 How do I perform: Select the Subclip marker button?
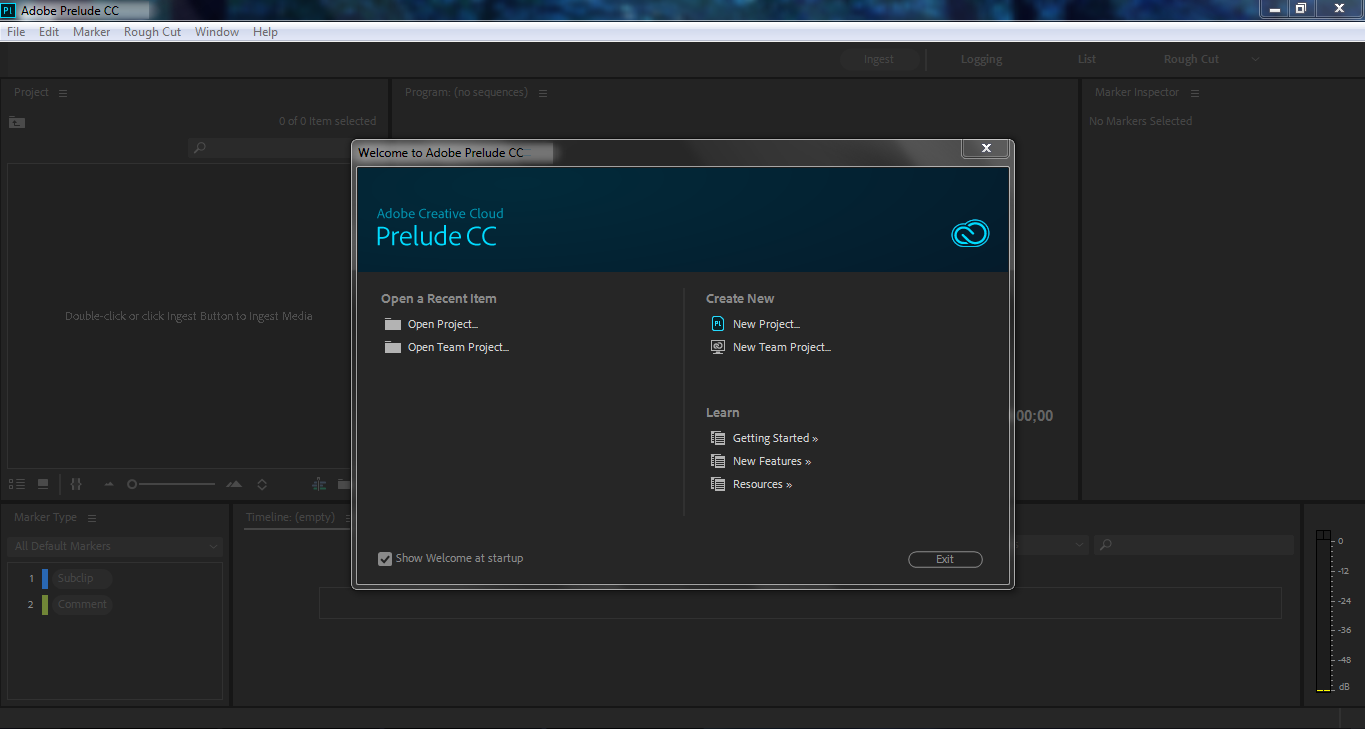(81, 578)
